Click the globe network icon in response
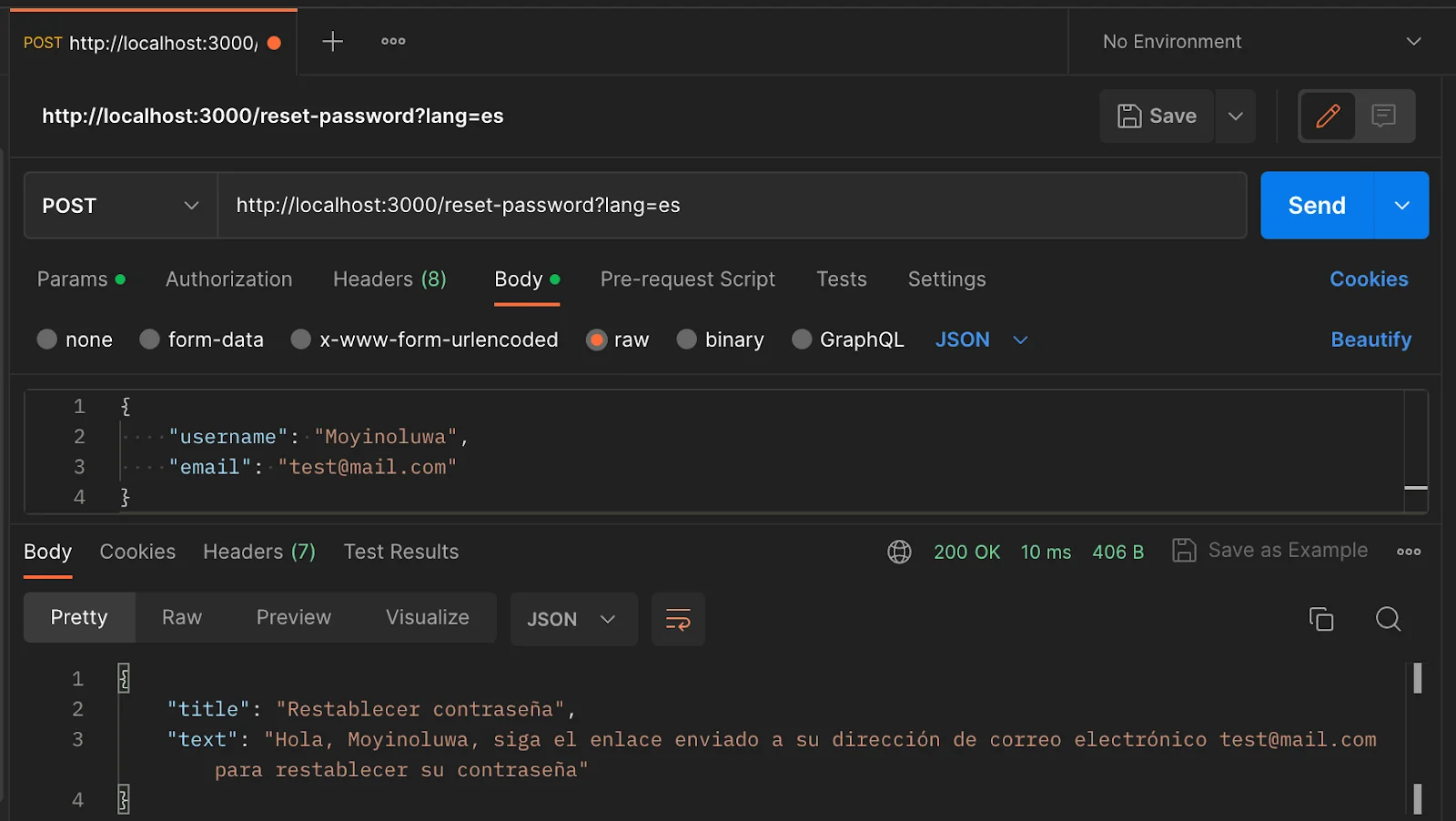Screen dimensions: 1456x821 point(899,552)
